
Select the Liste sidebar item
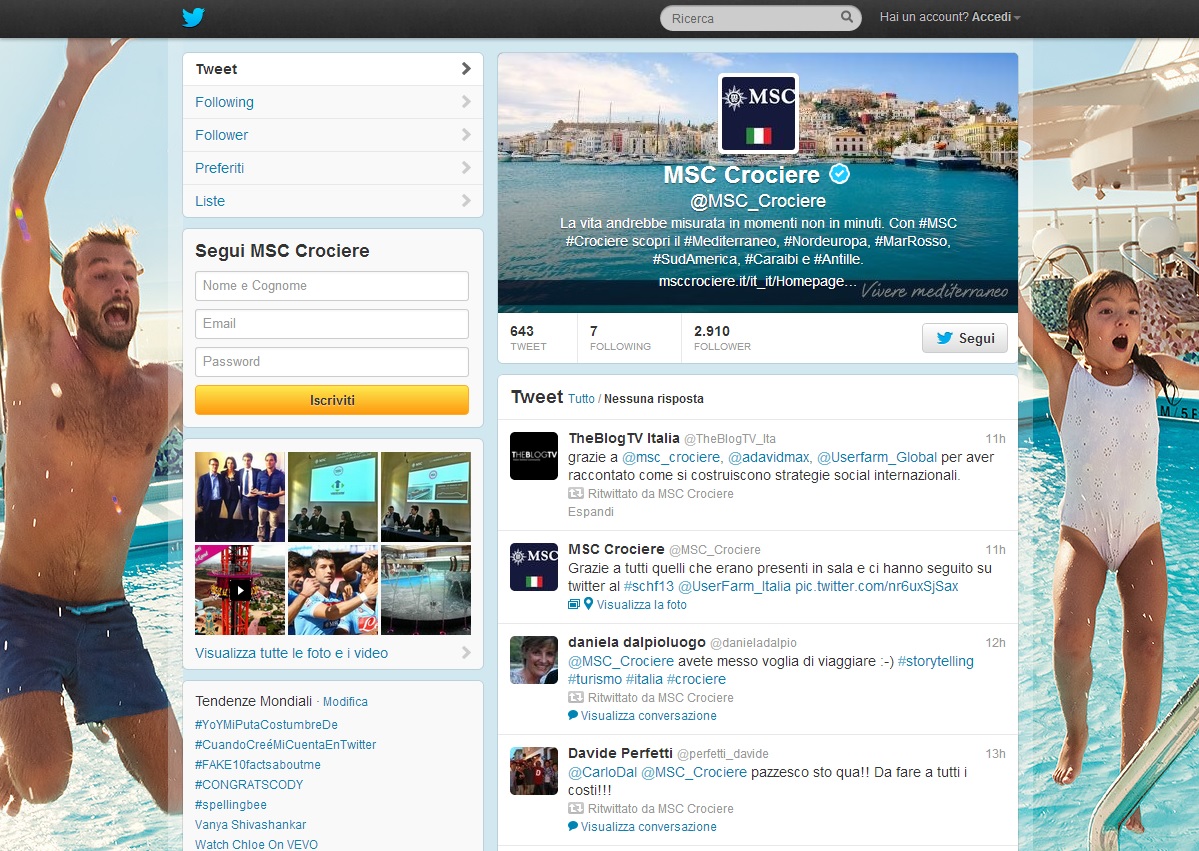pyautogui.click(x=333, y=200)
